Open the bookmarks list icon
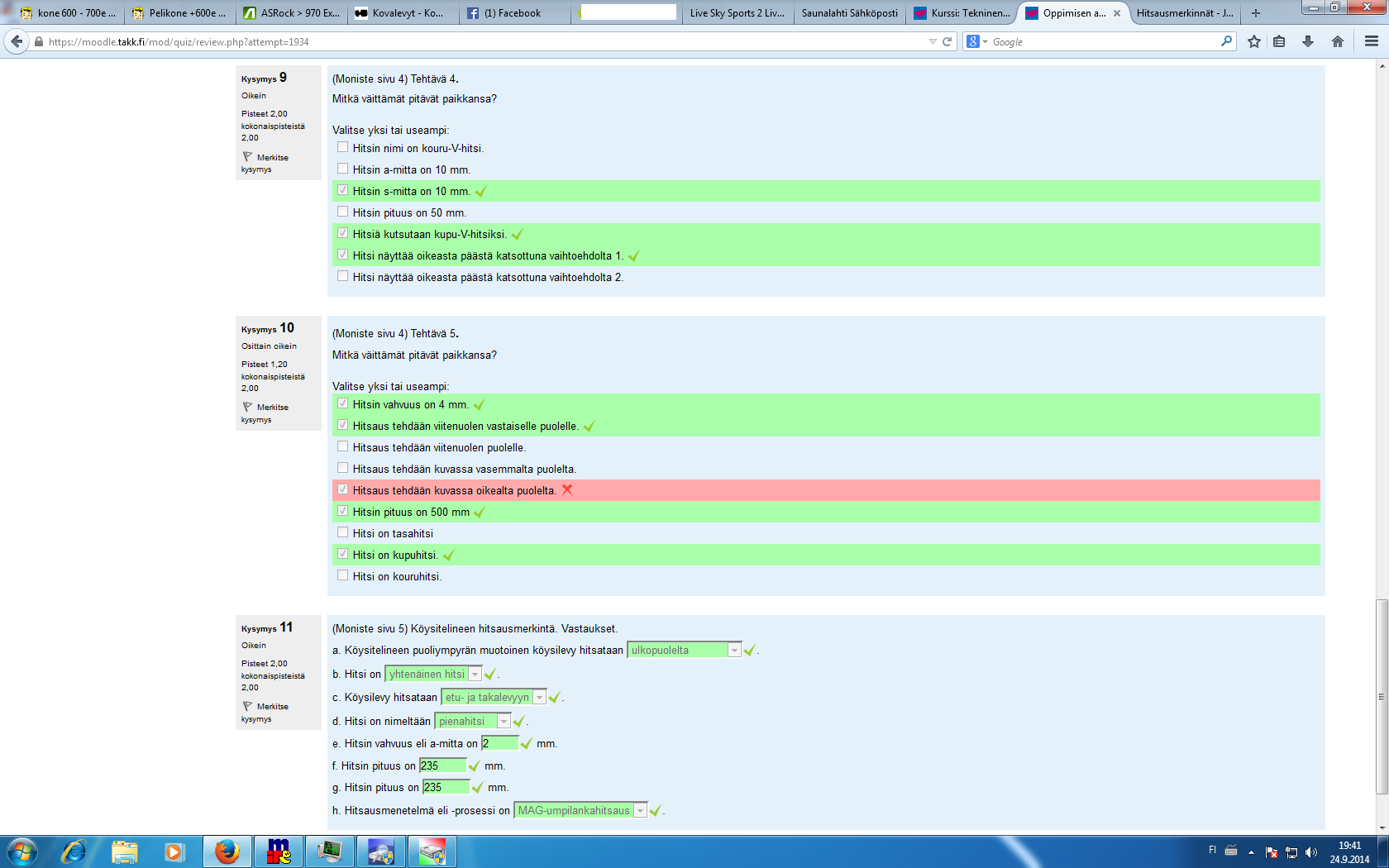This screenshot has width=1389, height=868. click(x=1279, y=41)
